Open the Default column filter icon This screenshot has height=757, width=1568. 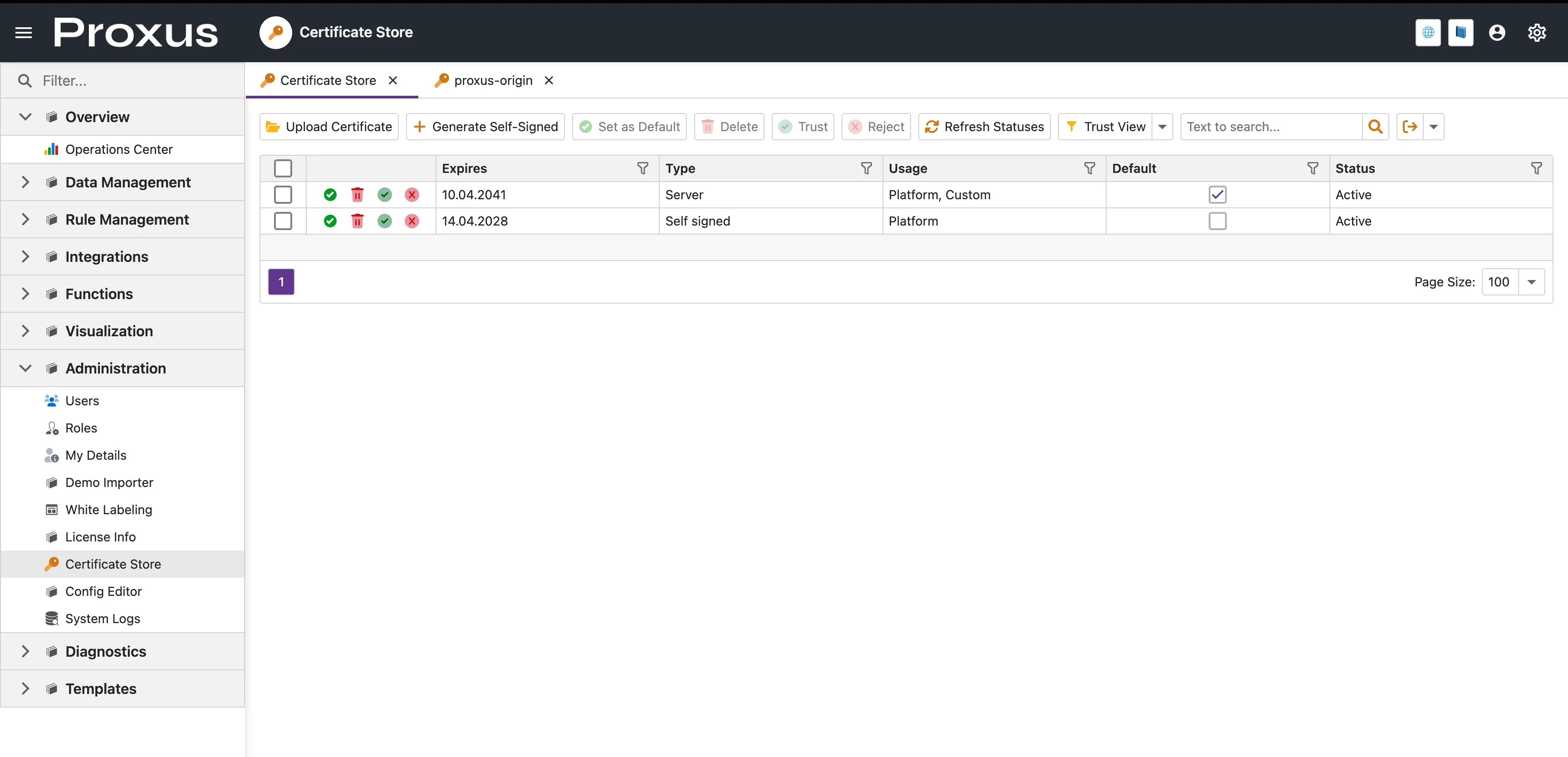point(1313,168)
